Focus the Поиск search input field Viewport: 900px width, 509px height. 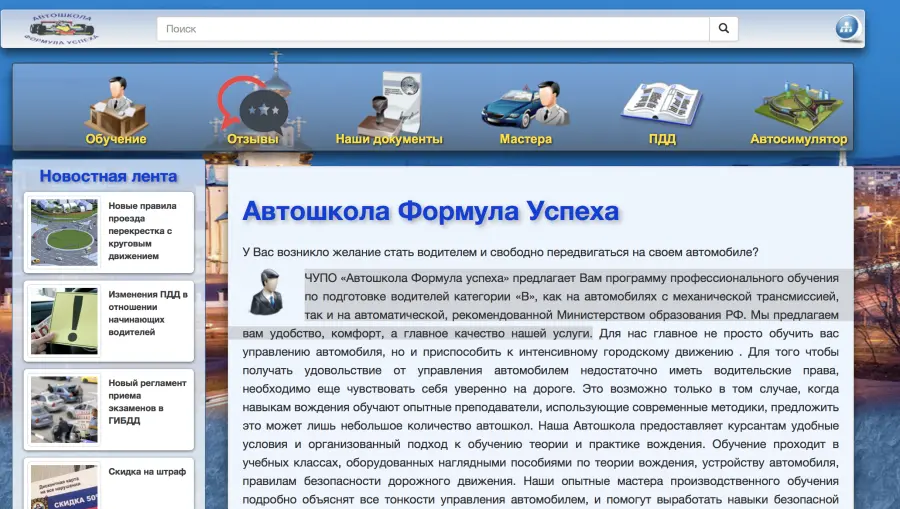(x=433, y=29)
